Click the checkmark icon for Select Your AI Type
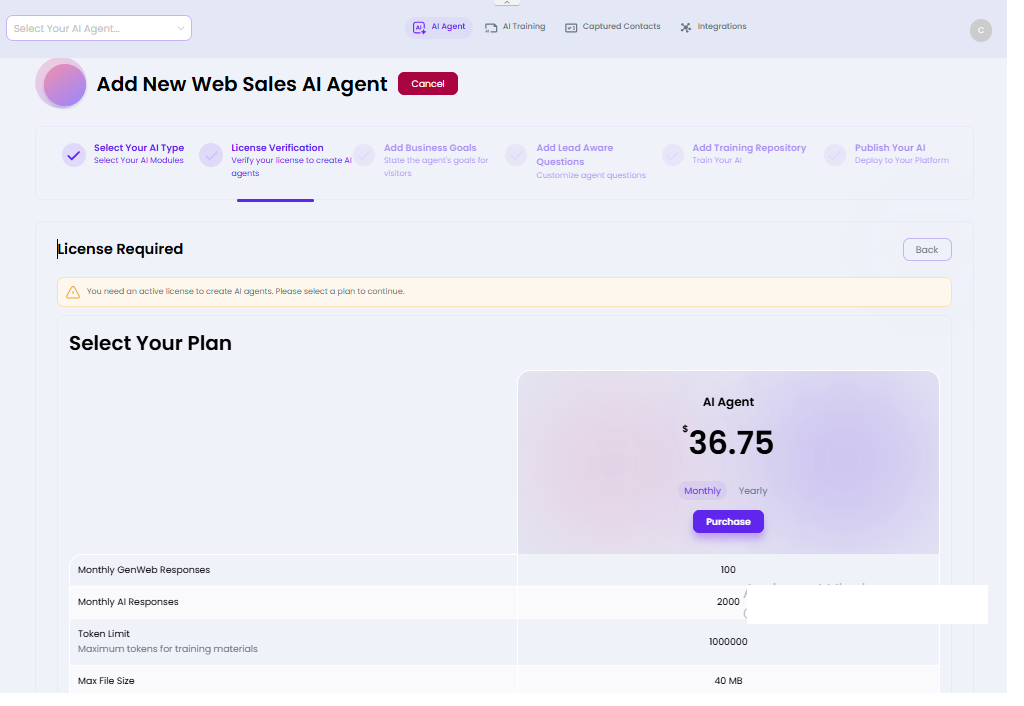Viewport: 1024px width, 706px height. point(73,155)
